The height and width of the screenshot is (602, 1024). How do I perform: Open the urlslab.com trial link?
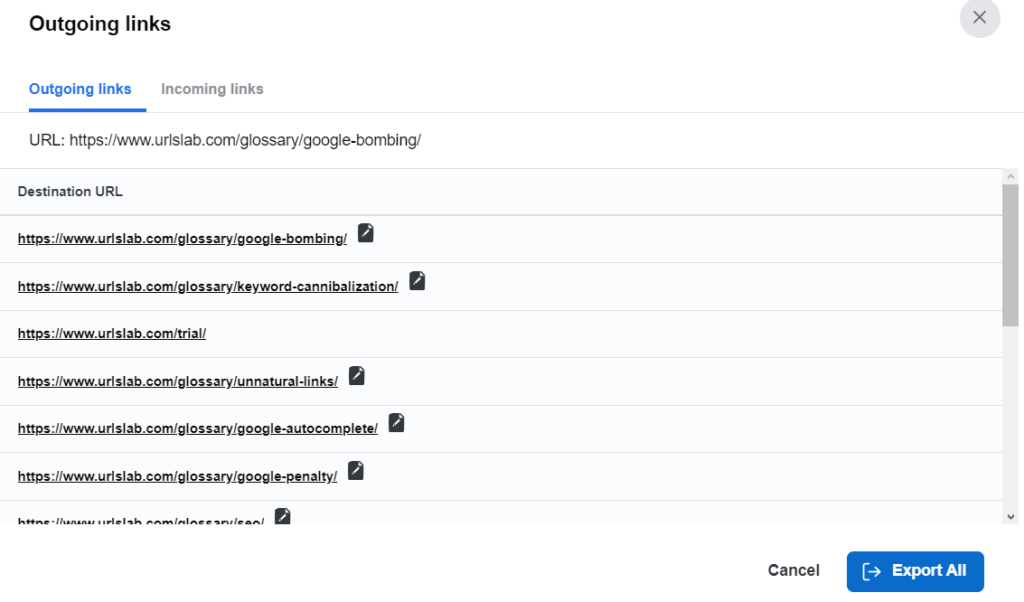(111, 333)
